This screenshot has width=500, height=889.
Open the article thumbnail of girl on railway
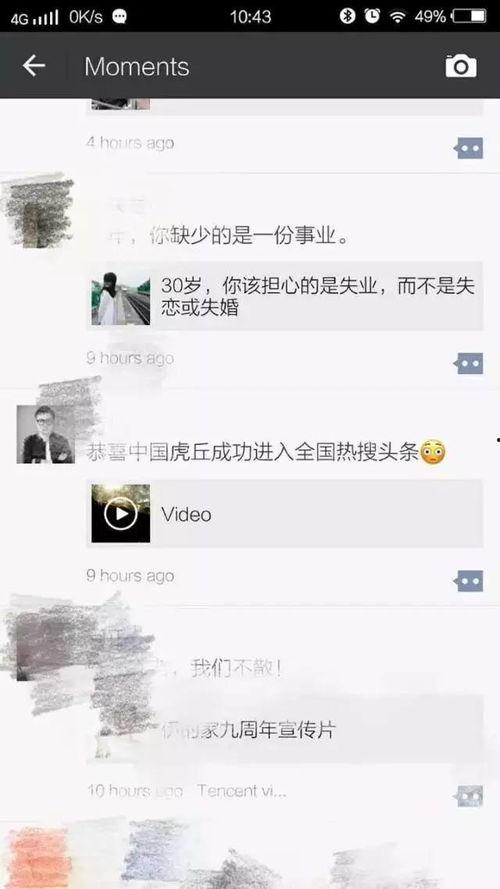coord(121,296)
